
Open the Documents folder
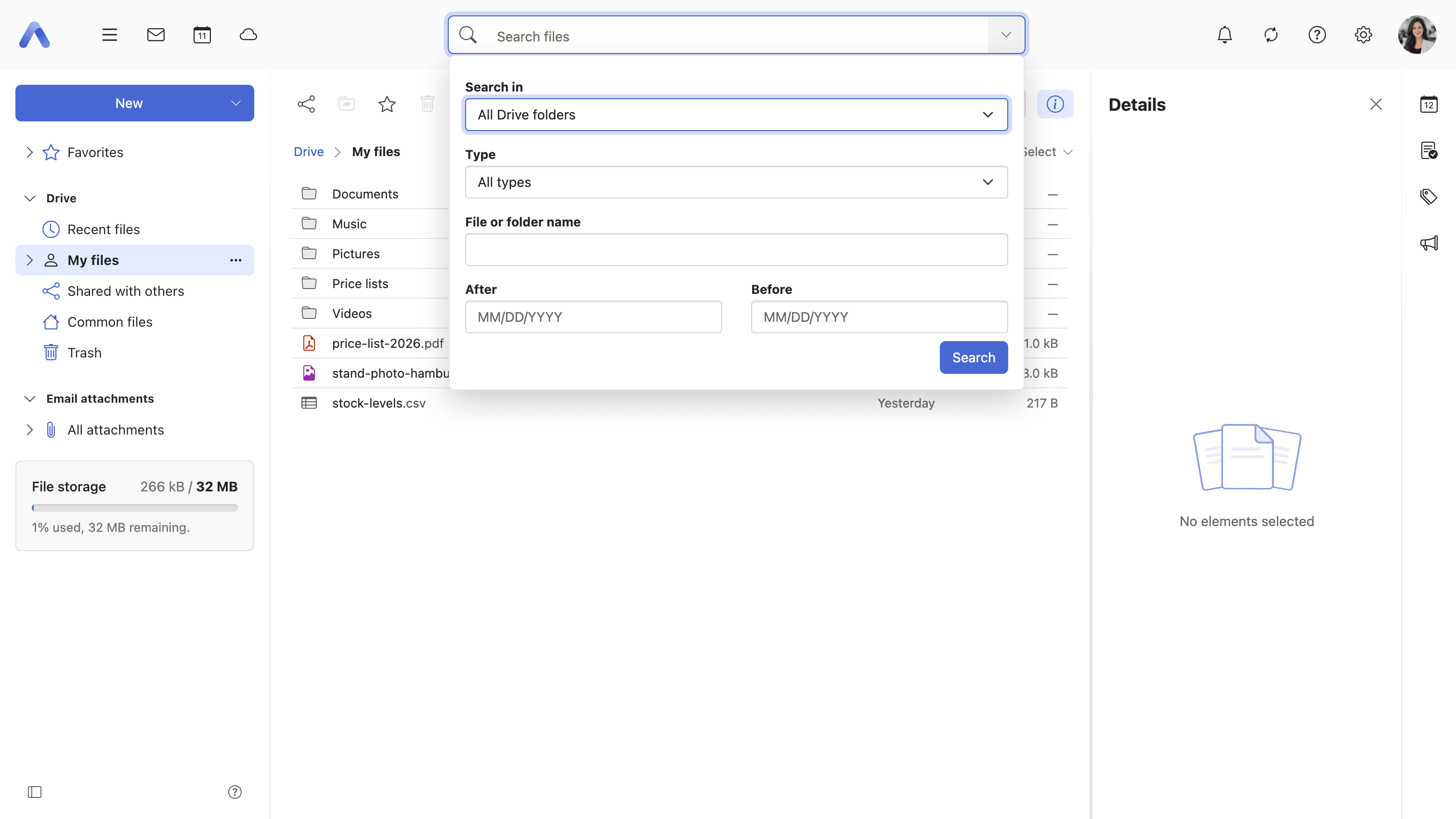click(x=365, y=194)
